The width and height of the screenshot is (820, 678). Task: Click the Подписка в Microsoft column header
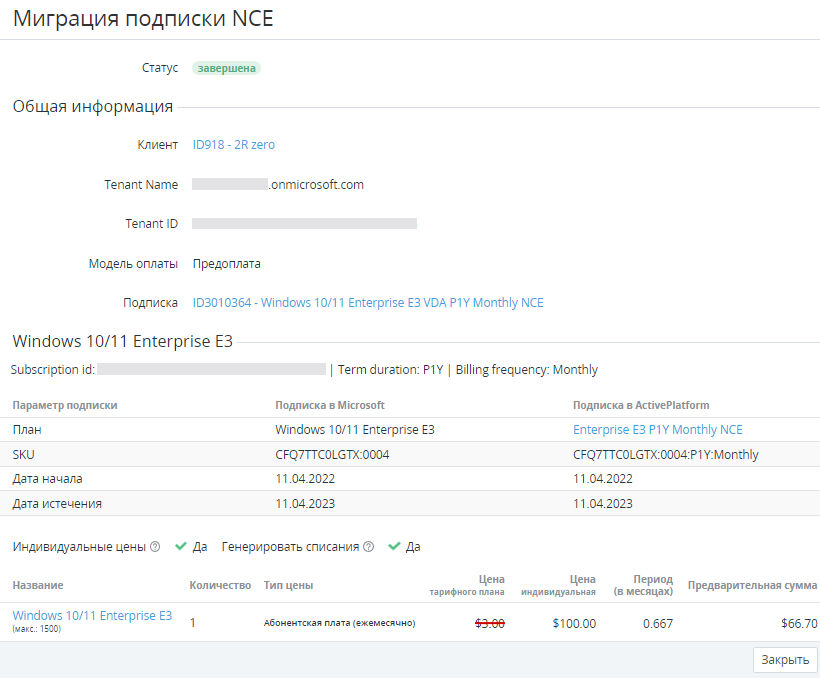330,405
